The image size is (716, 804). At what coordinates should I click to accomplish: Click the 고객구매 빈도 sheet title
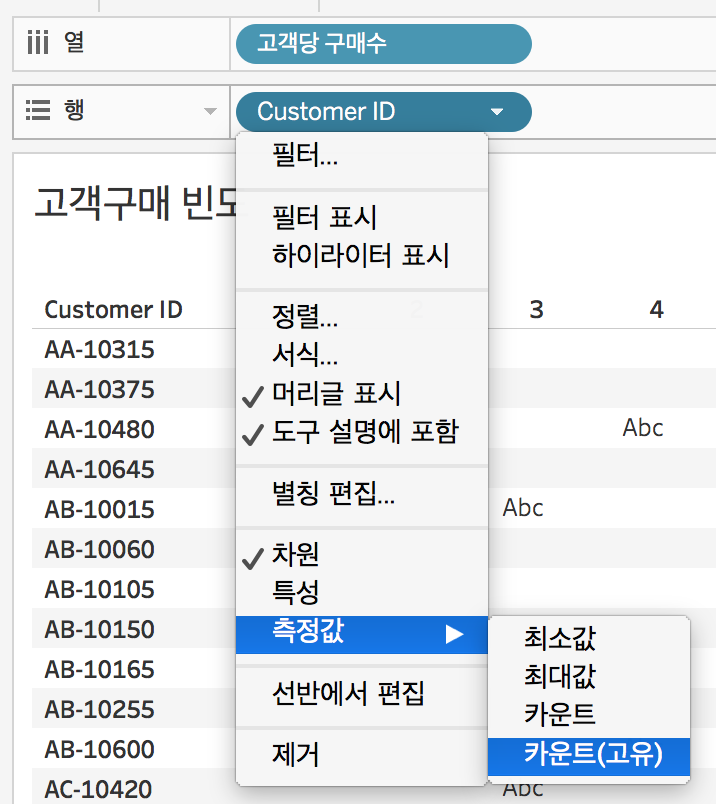[x=137, y=204]
